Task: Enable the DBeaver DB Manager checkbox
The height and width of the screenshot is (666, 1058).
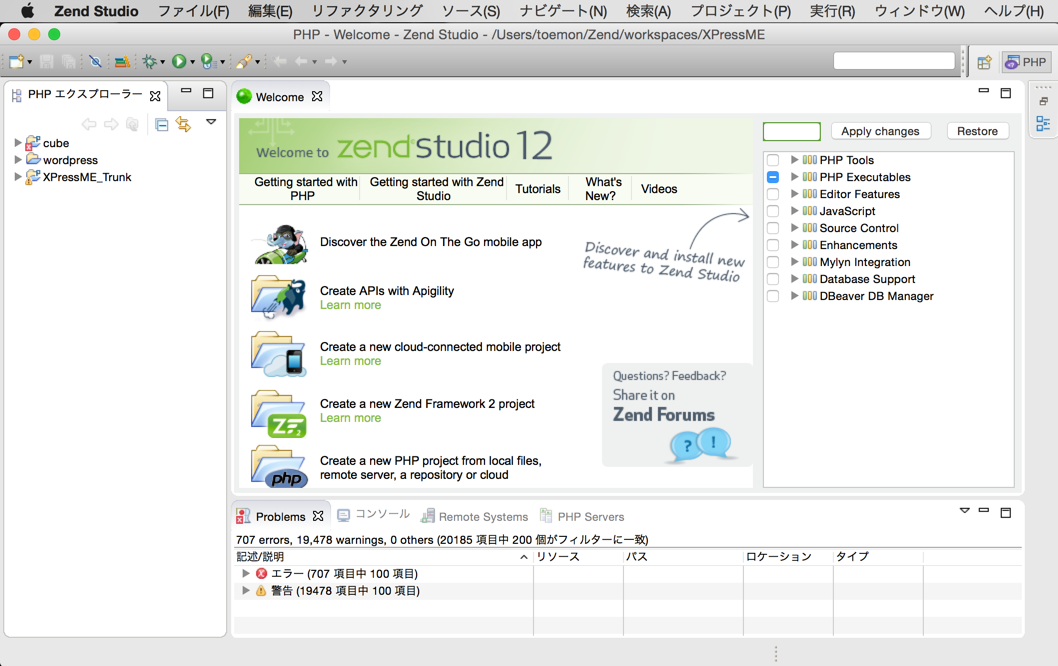Action: pyautogui.click(x=773, y=296)
